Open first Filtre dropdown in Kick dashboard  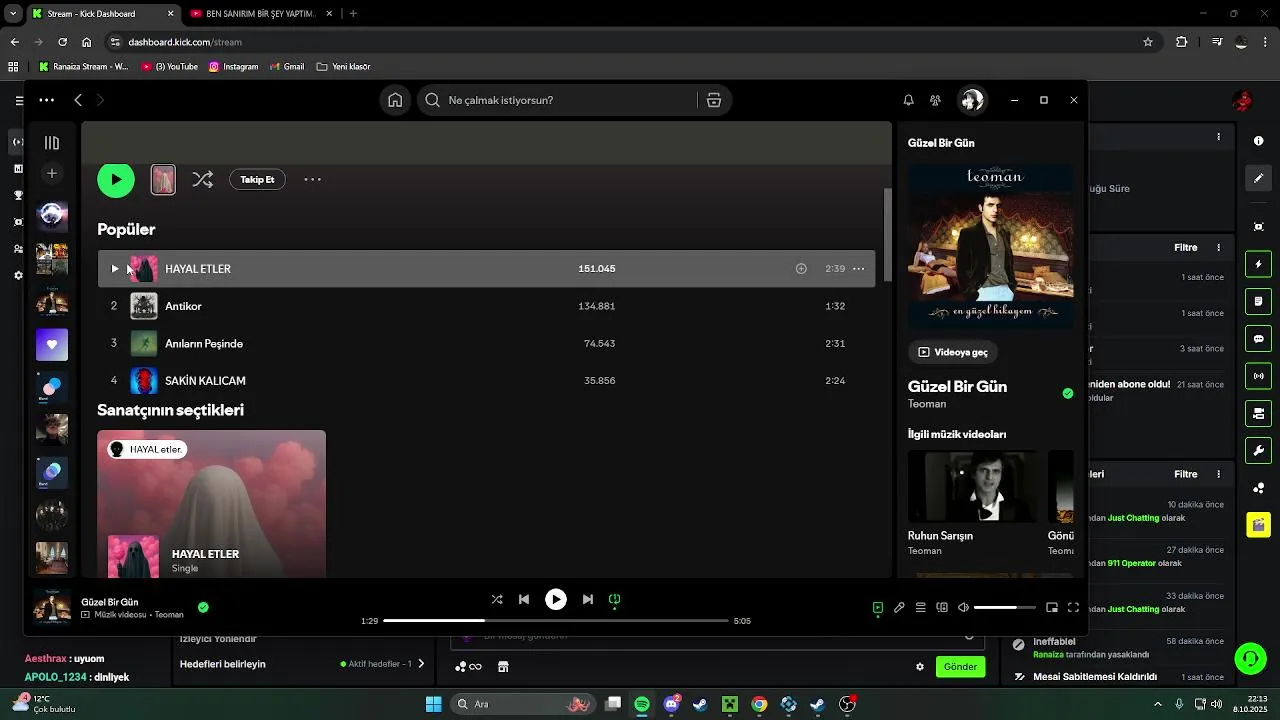click(x=1186, y=248)
